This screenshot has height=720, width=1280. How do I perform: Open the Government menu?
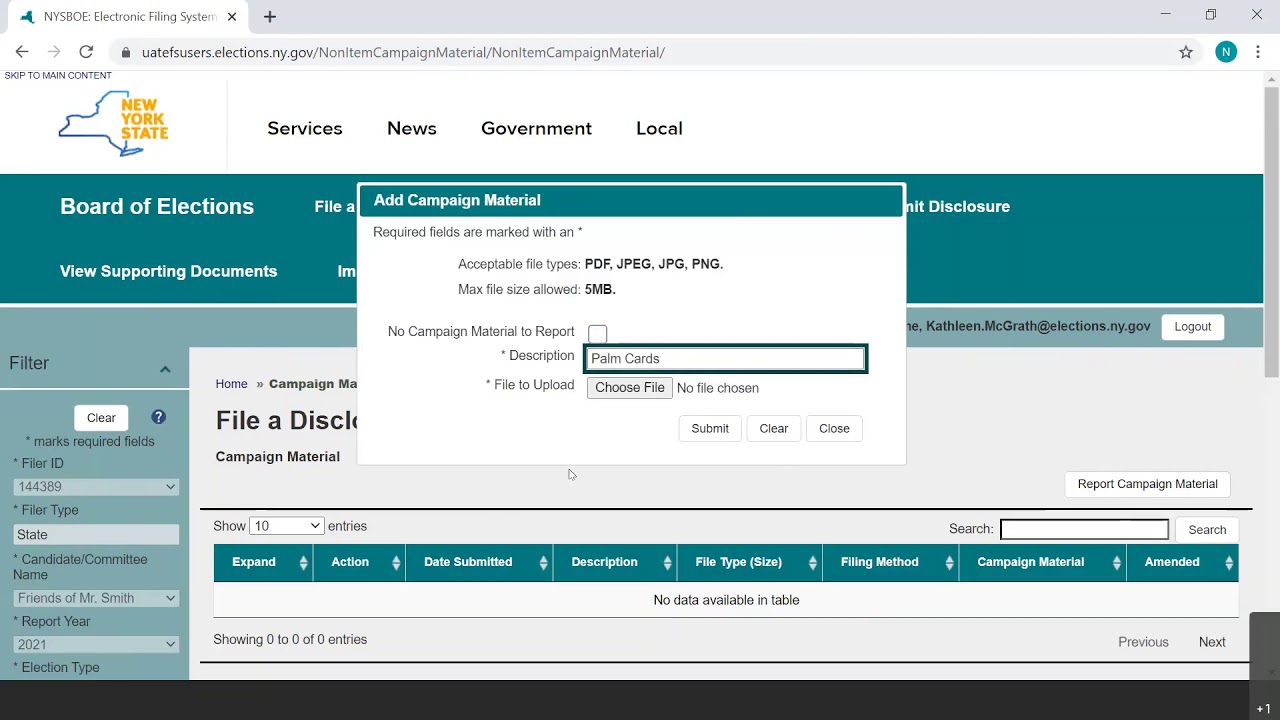tap(536, 128)
